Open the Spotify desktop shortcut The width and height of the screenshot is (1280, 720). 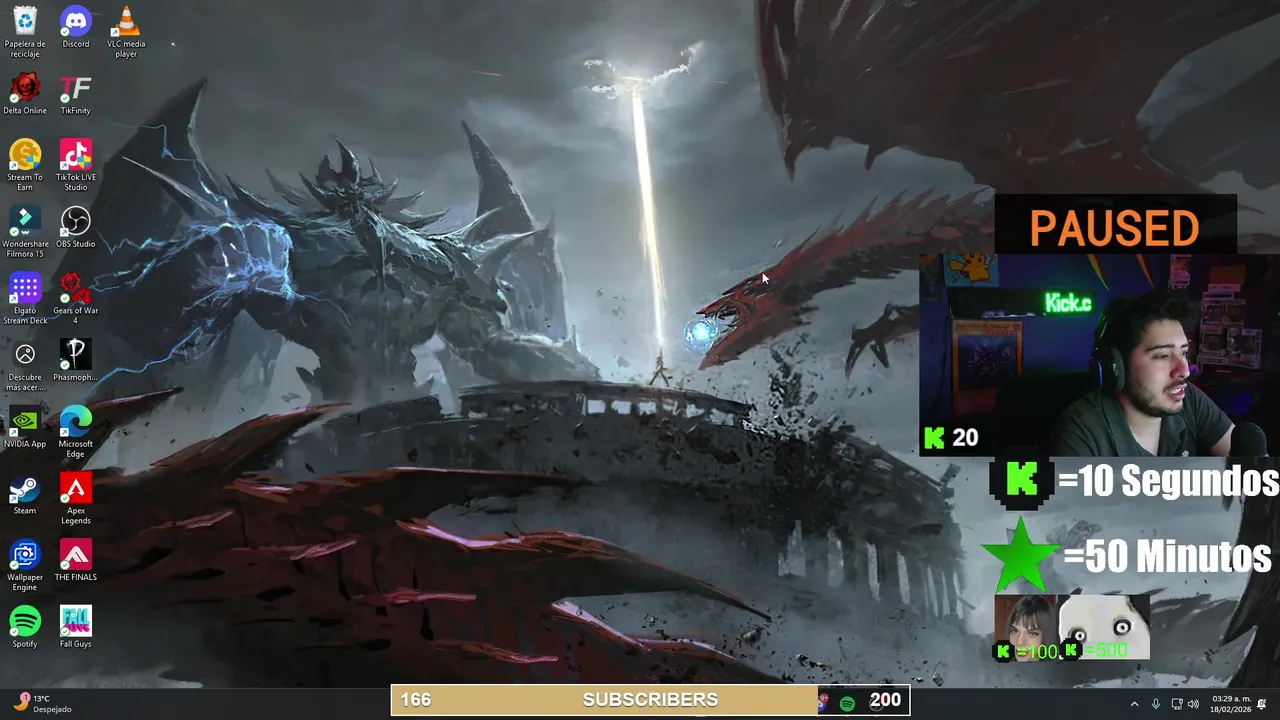(x=25, y=627)
